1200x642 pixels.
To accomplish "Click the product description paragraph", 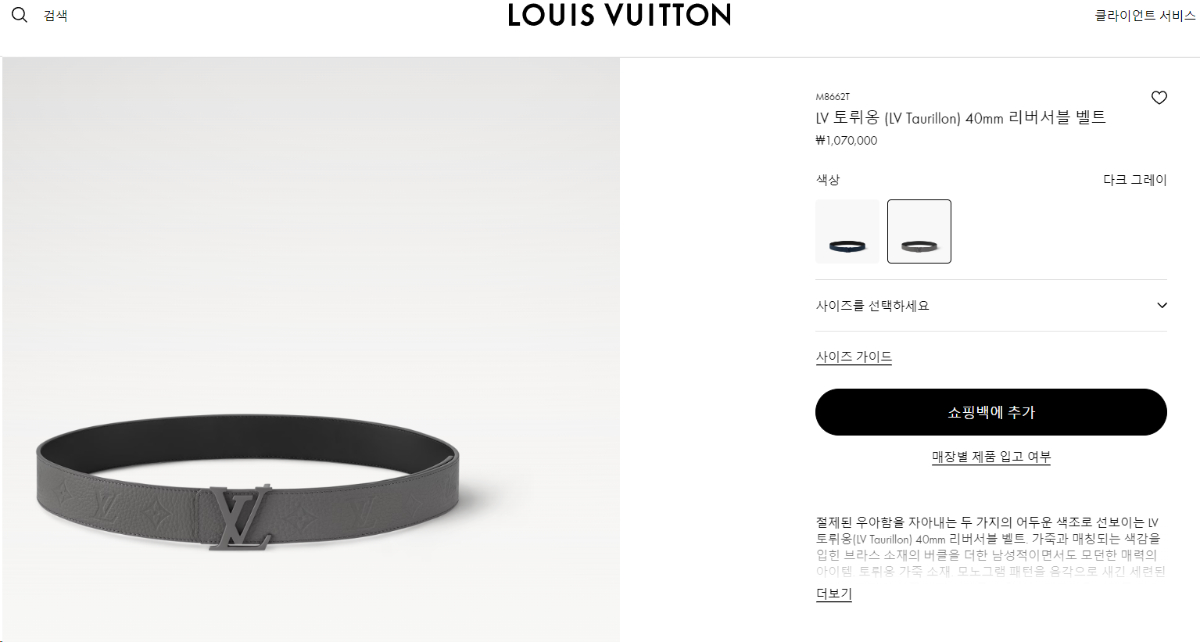I will point(991,547).
